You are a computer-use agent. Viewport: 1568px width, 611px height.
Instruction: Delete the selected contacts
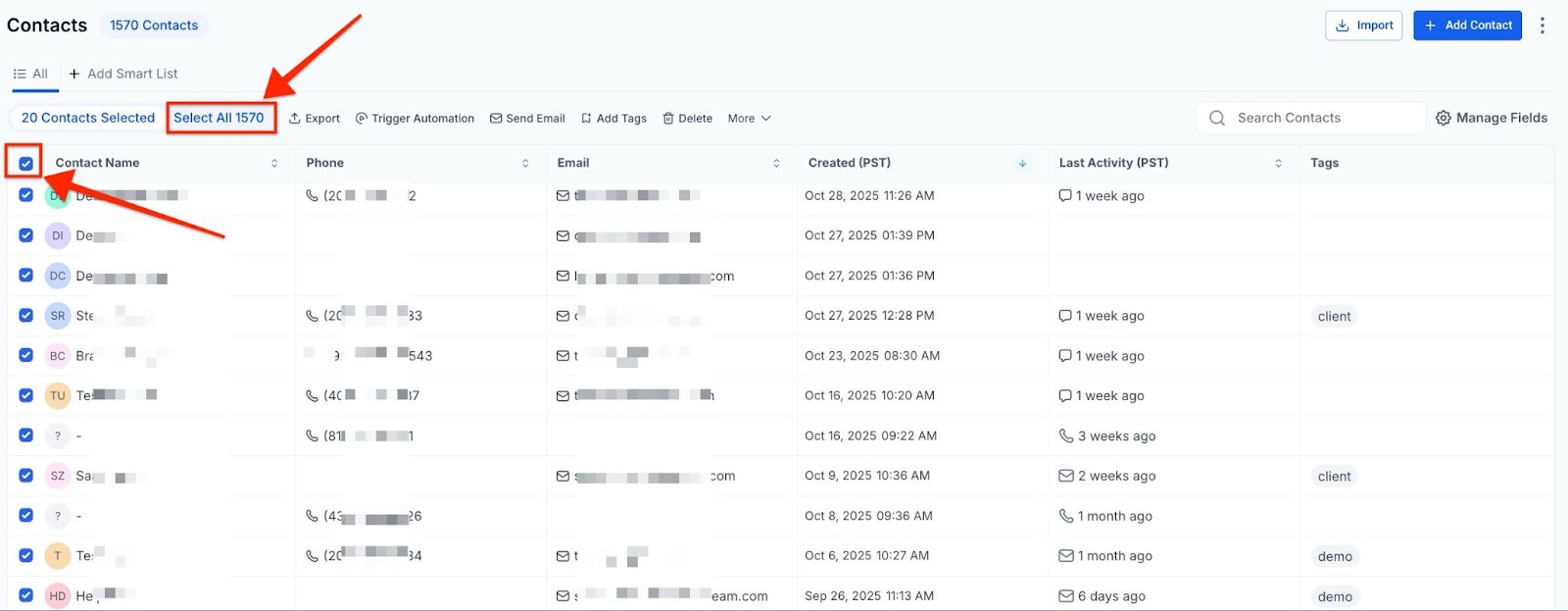point(688,118)
